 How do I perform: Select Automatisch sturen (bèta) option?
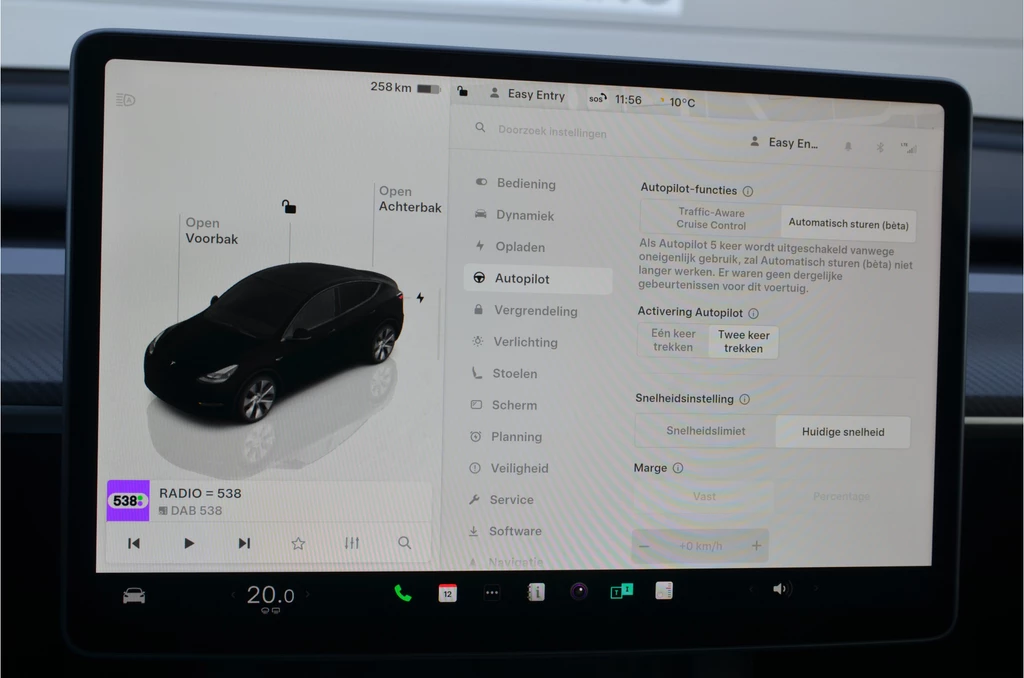pyautogui.click(x=848, y=224)
